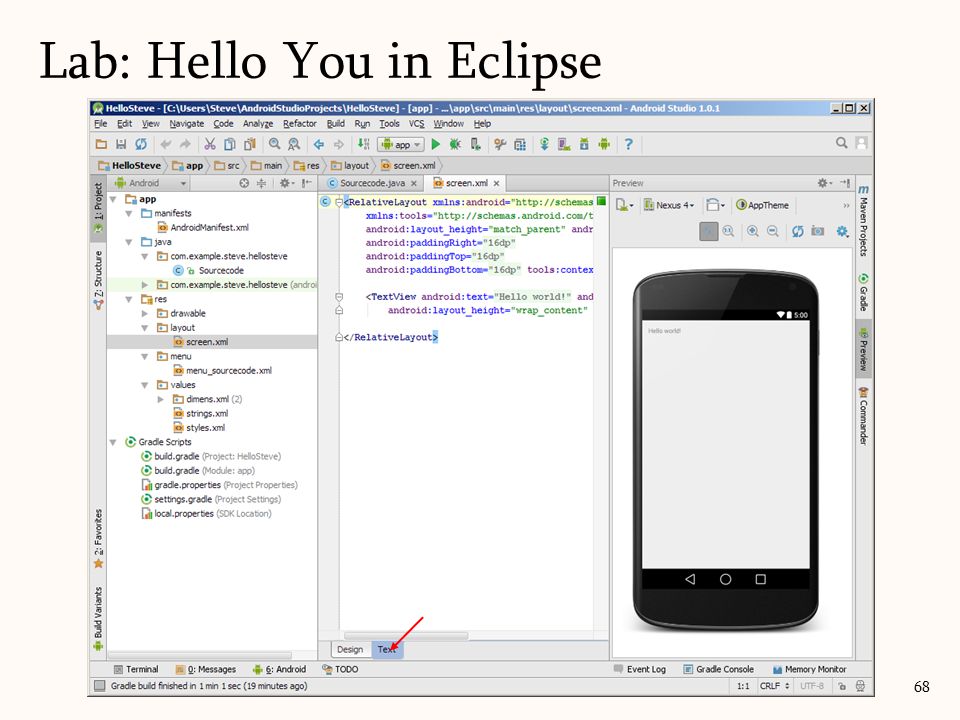Open the VCS menu
The width and height of the screenshot is (960, 720).
tap(416, 124)
